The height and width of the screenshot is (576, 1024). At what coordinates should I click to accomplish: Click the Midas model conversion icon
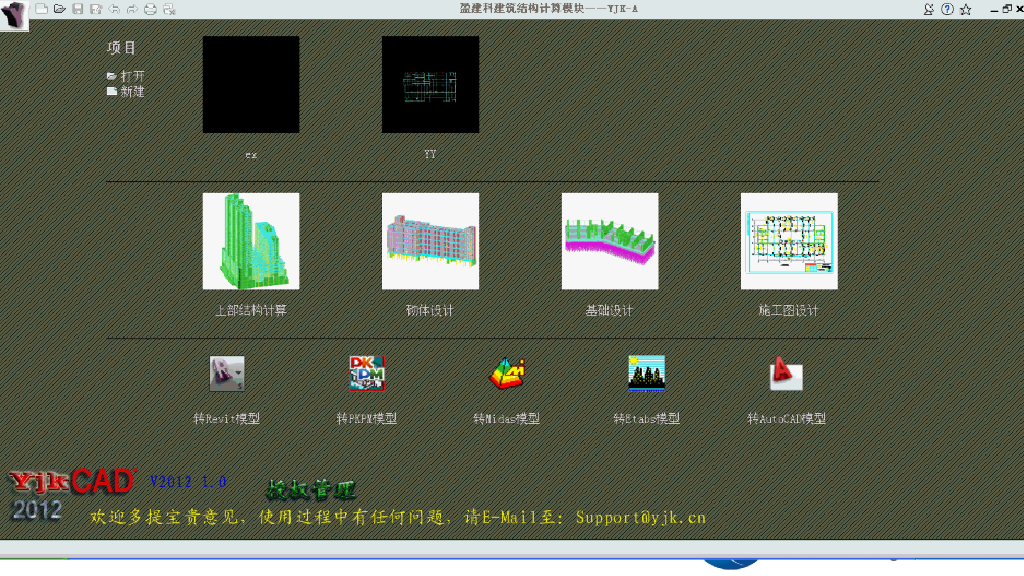pos(507,374)
